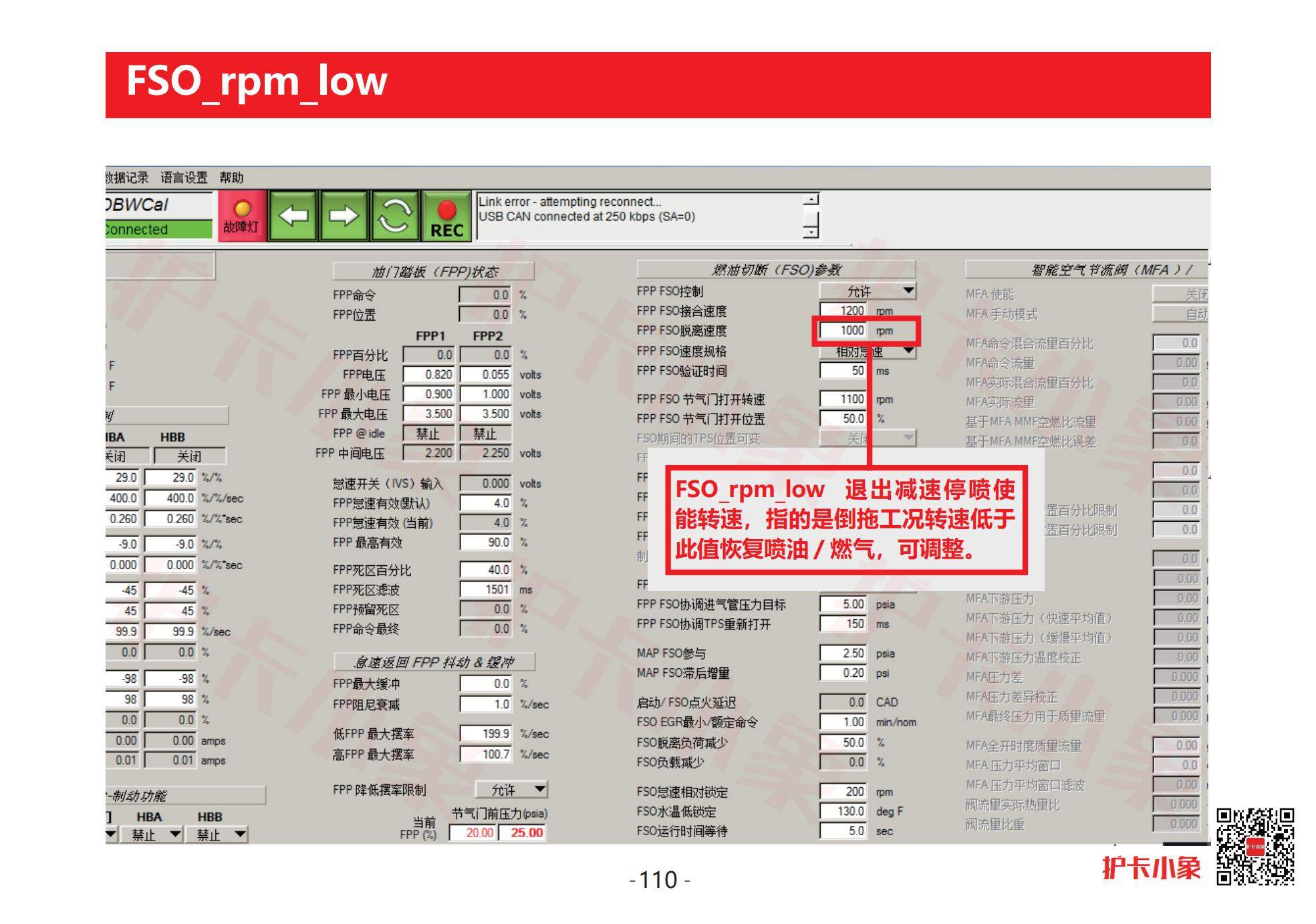Select the FPP FSO协调TPS重新打开 field

point(843,623)
